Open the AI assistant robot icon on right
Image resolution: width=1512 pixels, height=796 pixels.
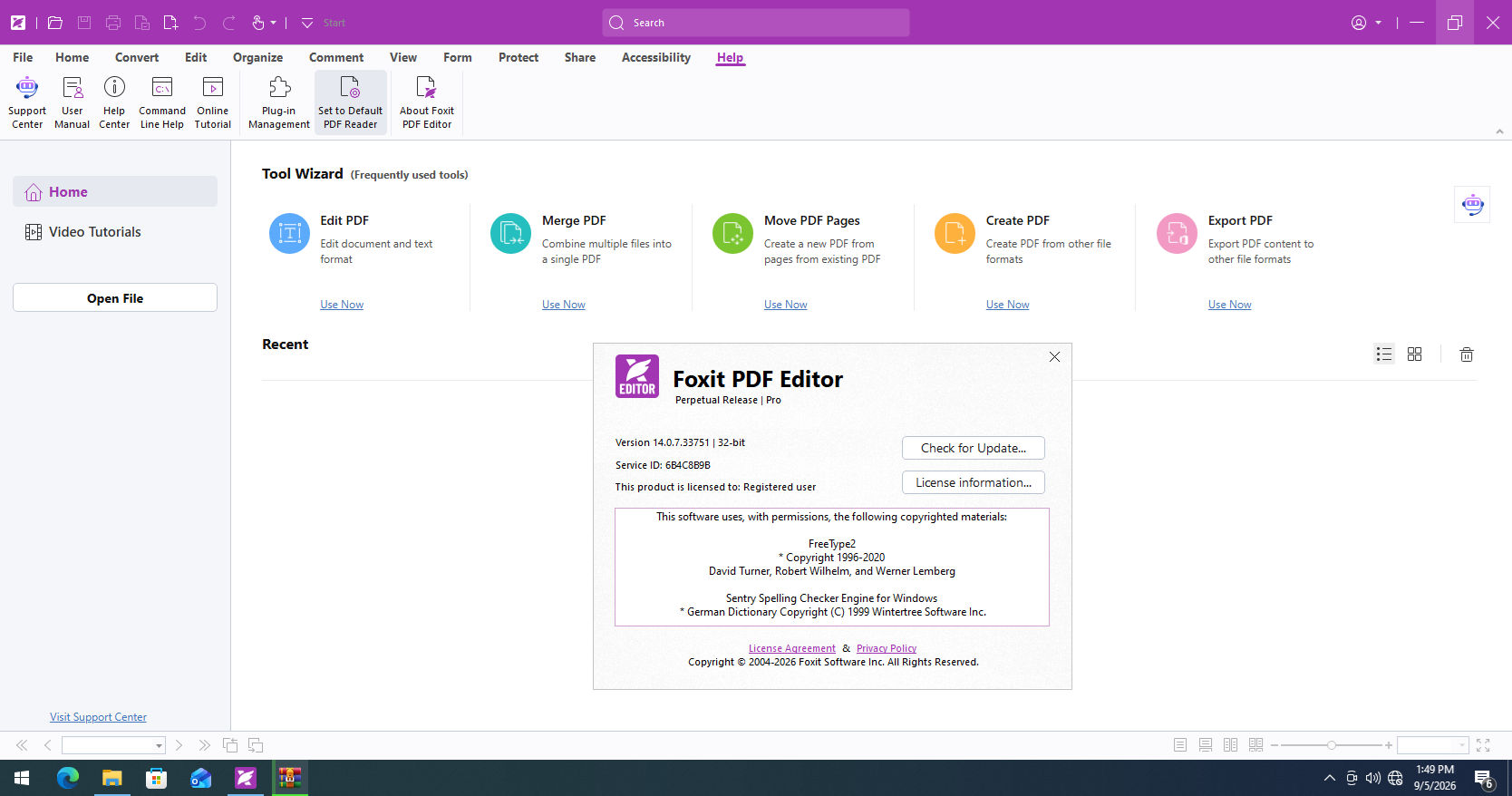click(x=1473, y=205)
